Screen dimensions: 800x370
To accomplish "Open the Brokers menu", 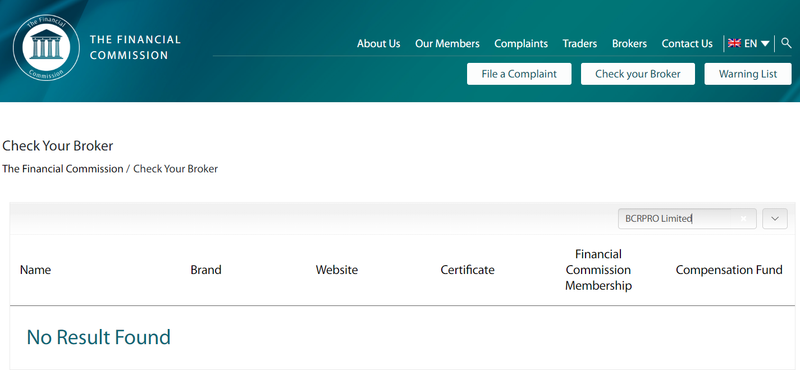I will [x=629, y=44].
